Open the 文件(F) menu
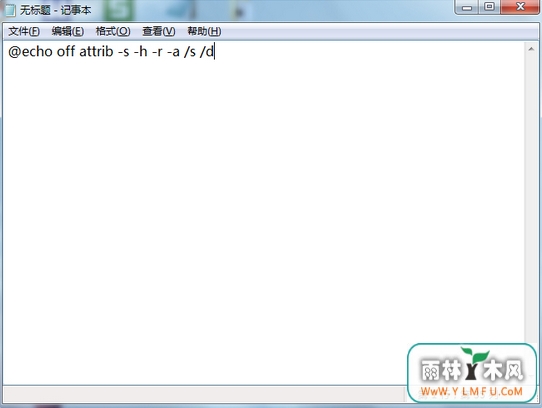542x408 pixels. pyautogui.click(x=24, y=31)
